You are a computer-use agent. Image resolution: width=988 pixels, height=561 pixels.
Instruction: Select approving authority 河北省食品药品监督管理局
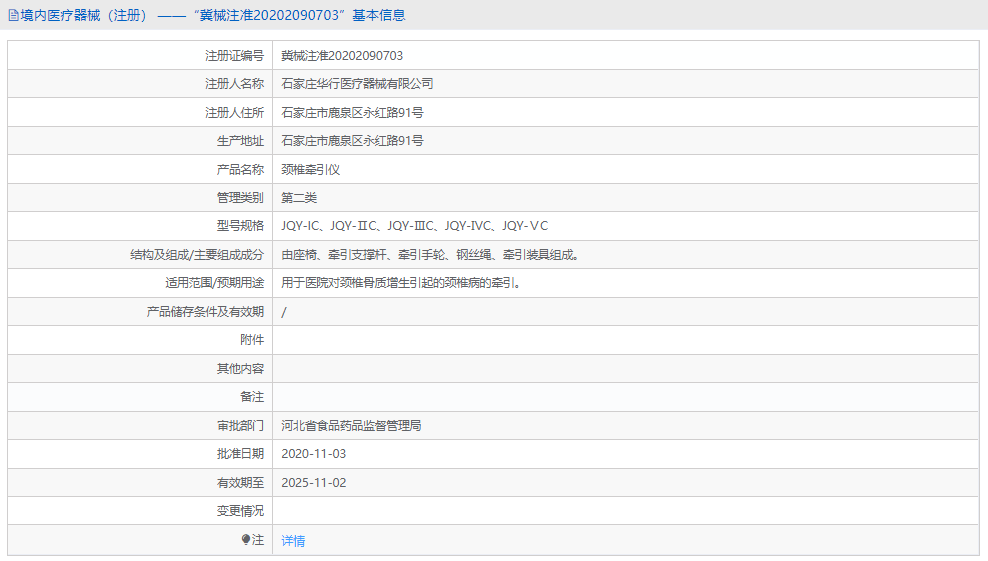351,425
